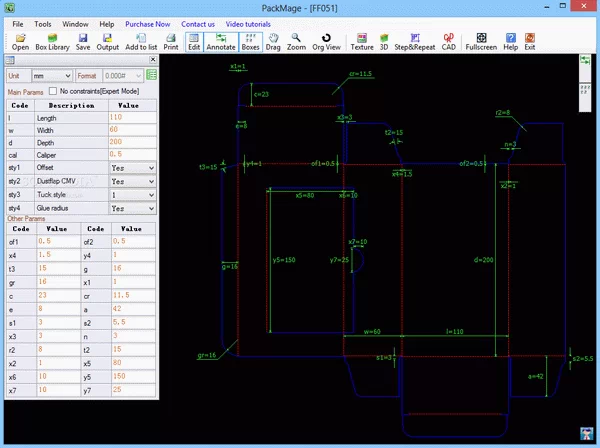
Task: Switch to 3D view
Action: [x=383, y=41]
